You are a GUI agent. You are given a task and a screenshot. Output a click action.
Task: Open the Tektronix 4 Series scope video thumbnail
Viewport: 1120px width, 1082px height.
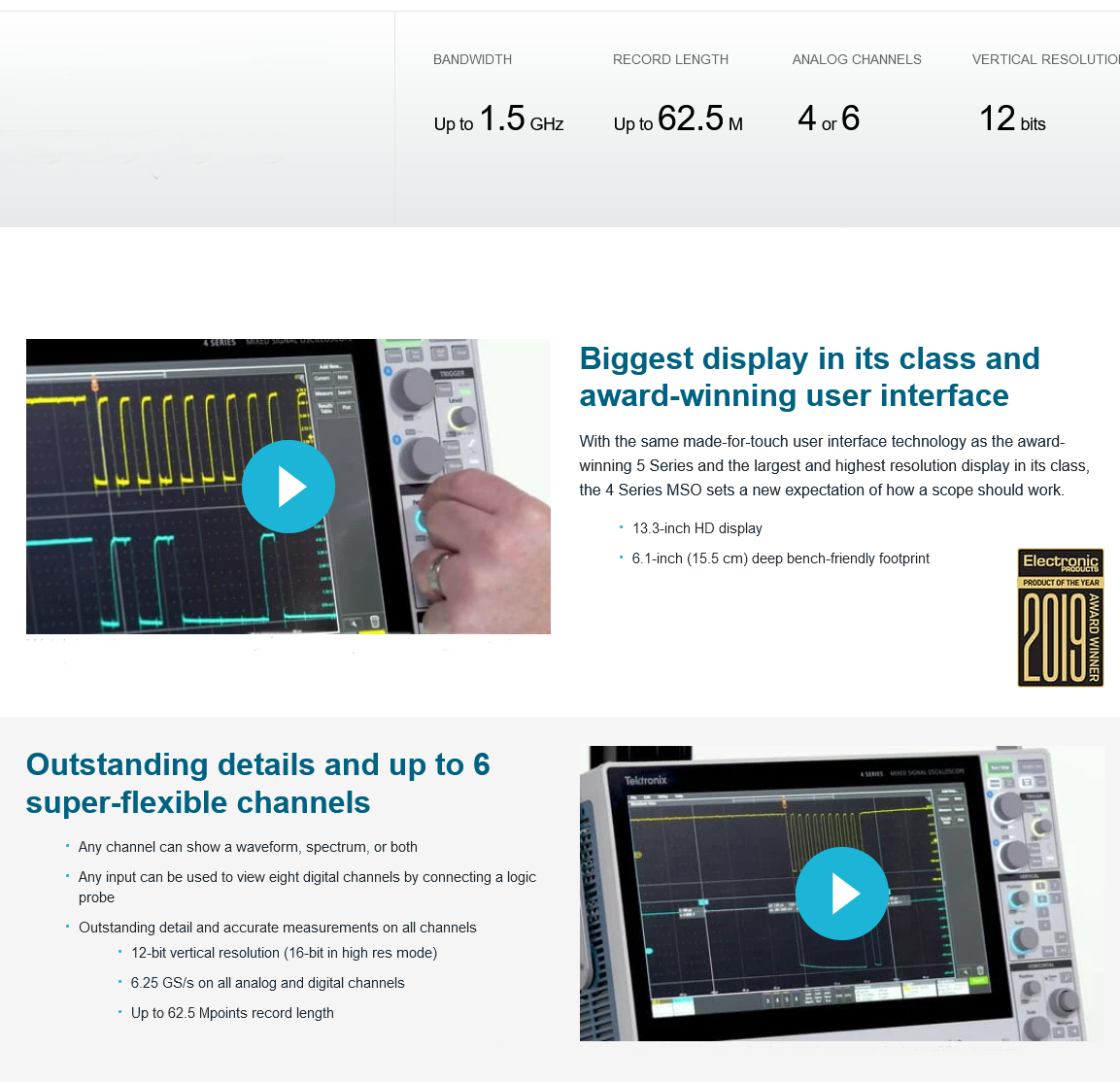click(842, 894)
